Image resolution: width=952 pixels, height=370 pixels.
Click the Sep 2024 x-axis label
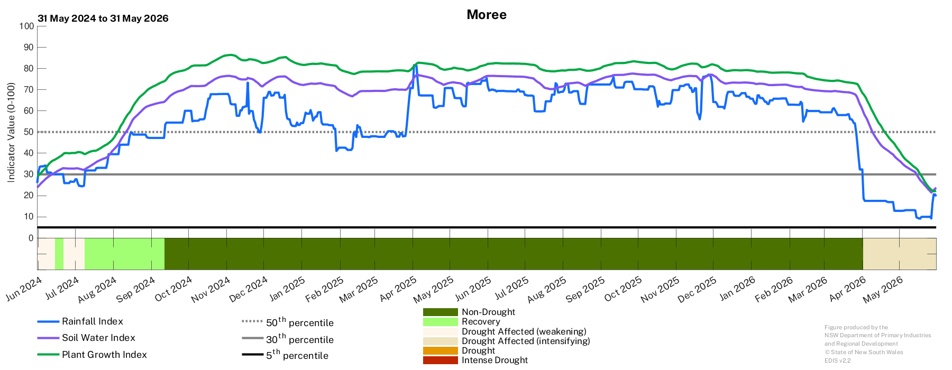point(135,290)
